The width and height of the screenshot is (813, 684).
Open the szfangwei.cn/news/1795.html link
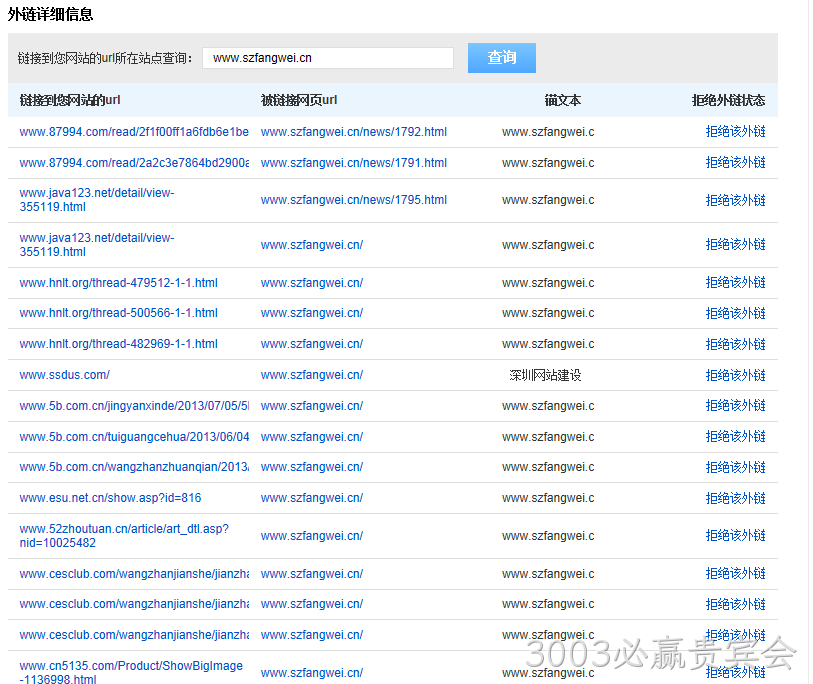point(354,200)
